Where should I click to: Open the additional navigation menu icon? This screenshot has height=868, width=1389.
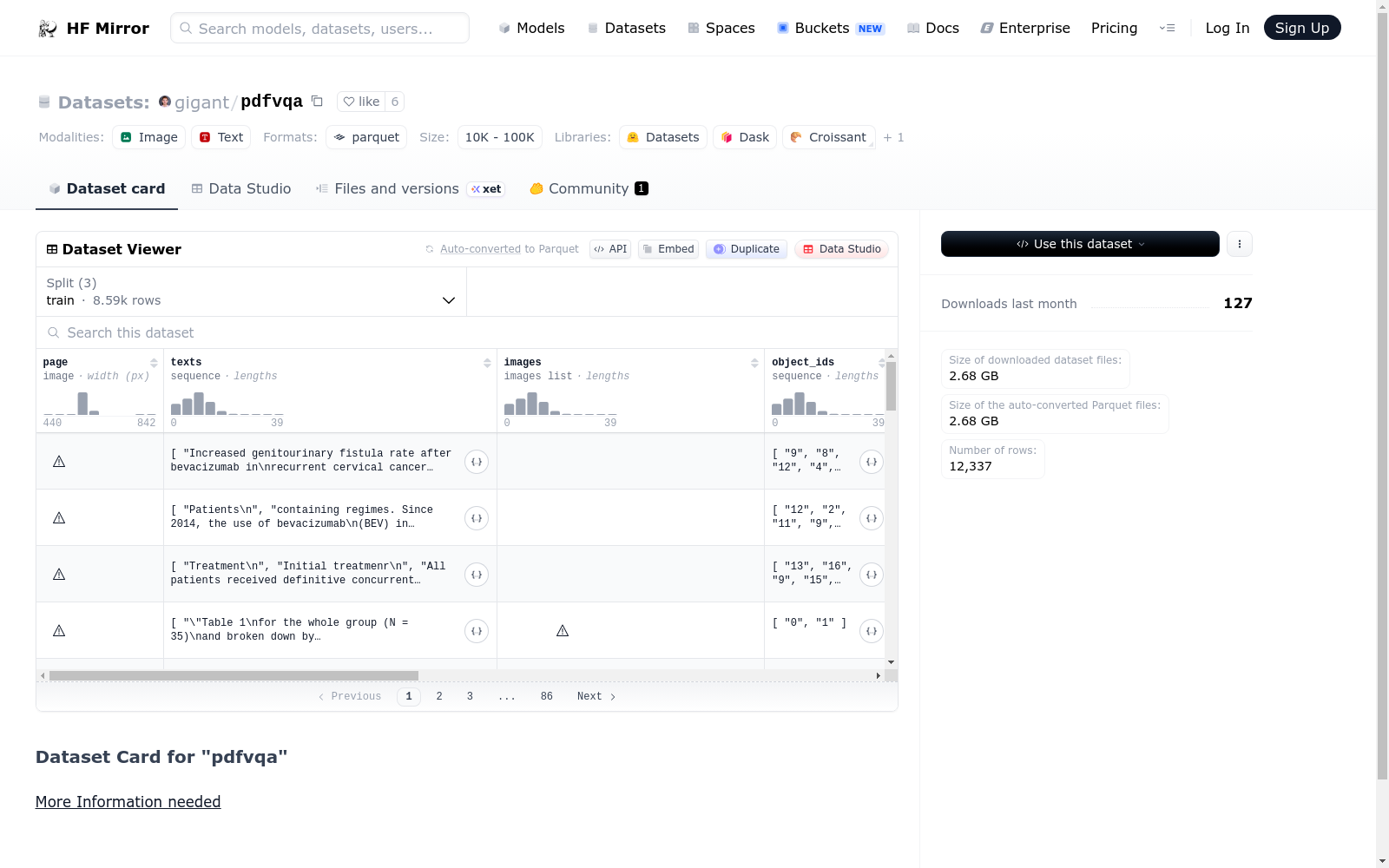coord(1168,28)
